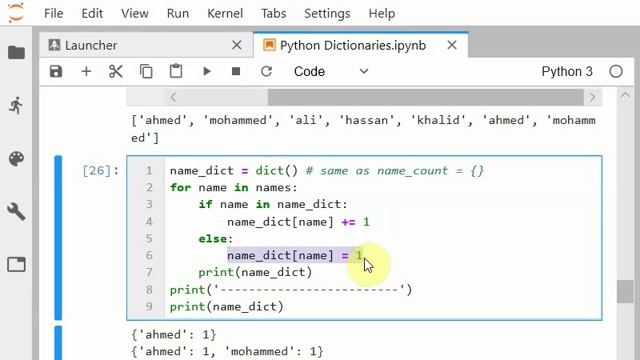640x360 pixels.
Task: Click the names list output text
Action: click(x=363, y=129)
